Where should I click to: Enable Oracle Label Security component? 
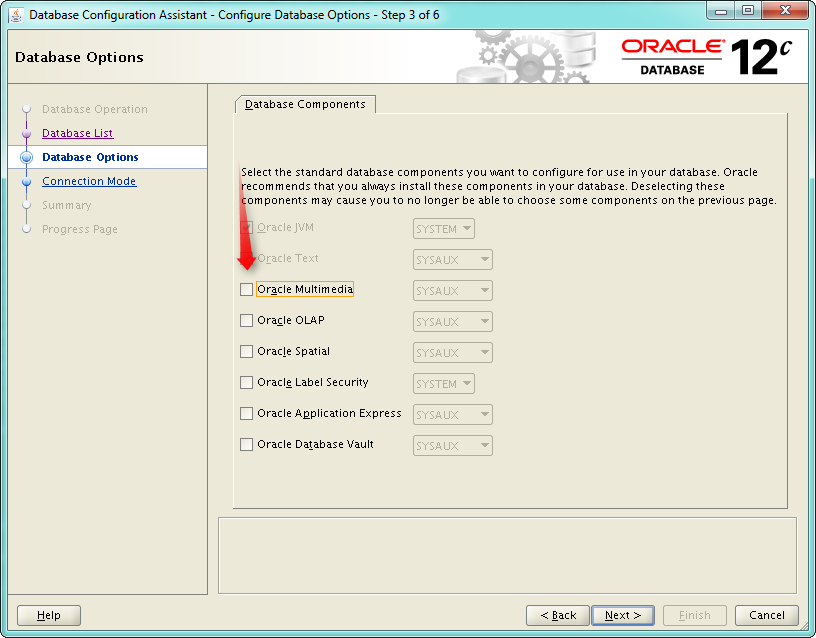point(247,383)
